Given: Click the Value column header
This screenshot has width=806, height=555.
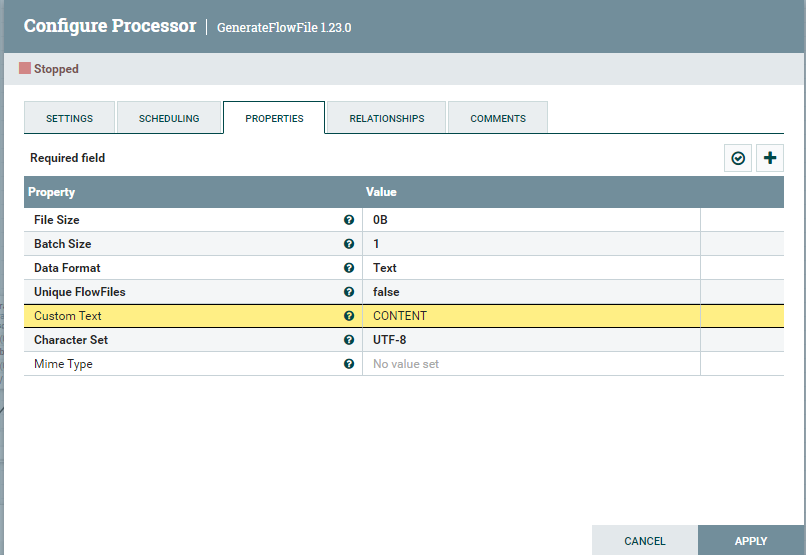Looking at the screenshot, I should click(x=381, y=192).
